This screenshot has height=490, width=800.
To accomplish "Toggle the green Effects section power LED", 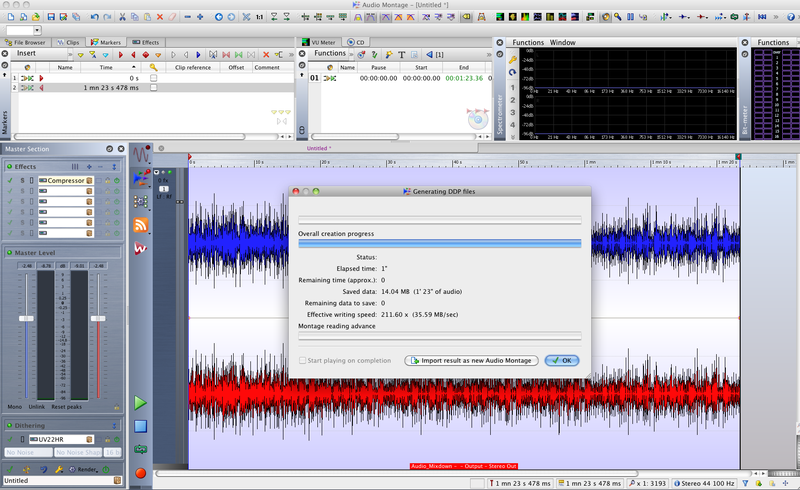I will click(9, 166).
